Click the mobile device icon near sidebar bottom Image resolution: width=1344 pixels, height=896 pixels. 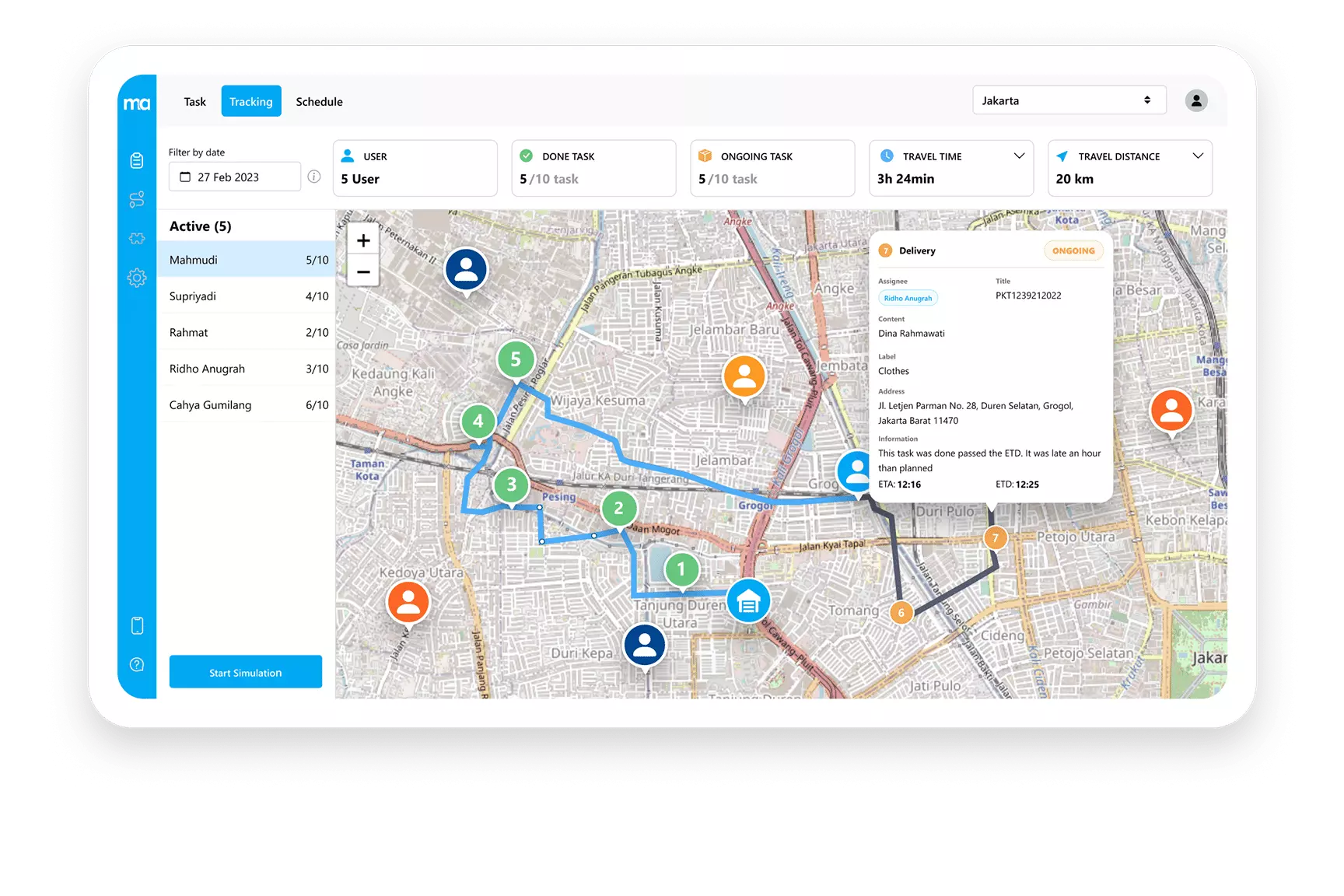point(137,625)
